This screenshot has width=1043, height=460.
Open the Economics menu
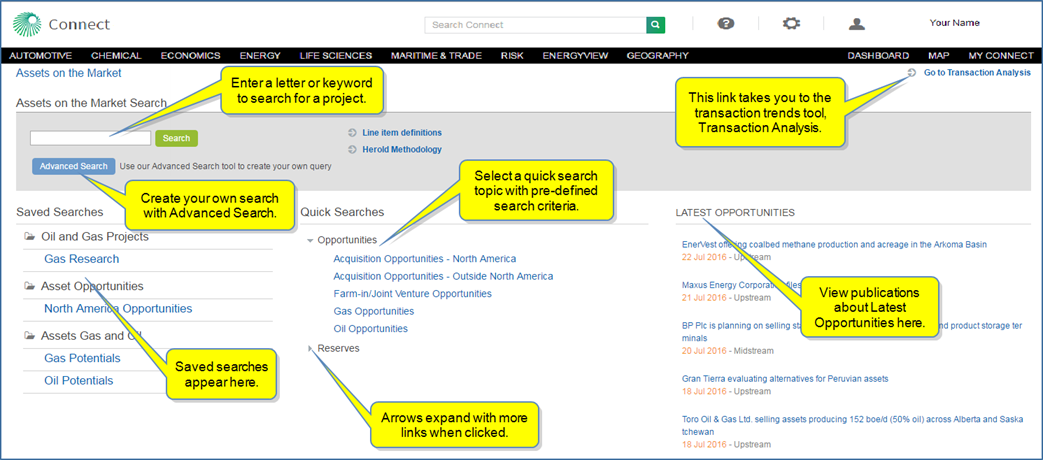pos(190,56)
